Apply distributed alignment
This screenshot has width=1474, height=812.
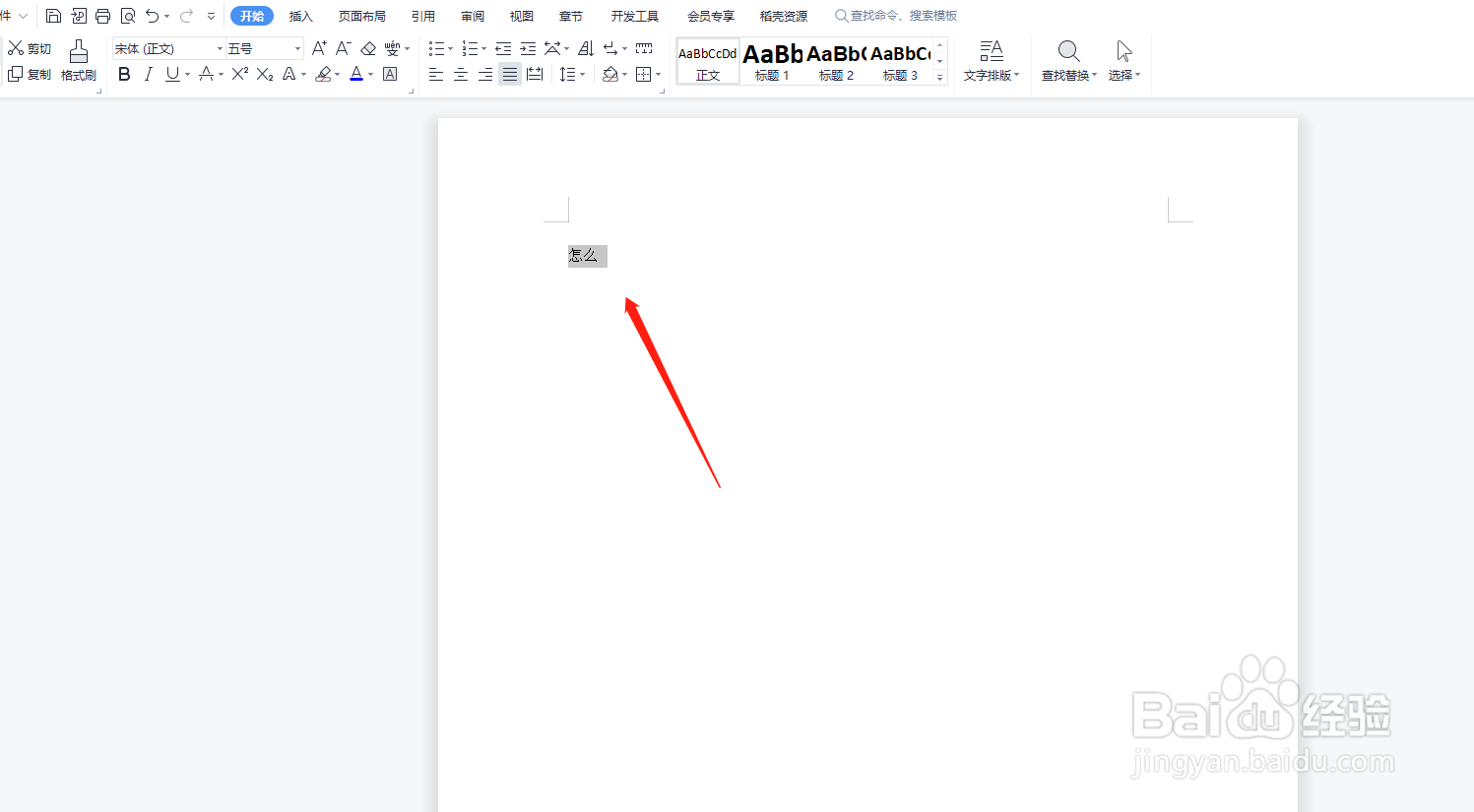[x=535, y=74]
